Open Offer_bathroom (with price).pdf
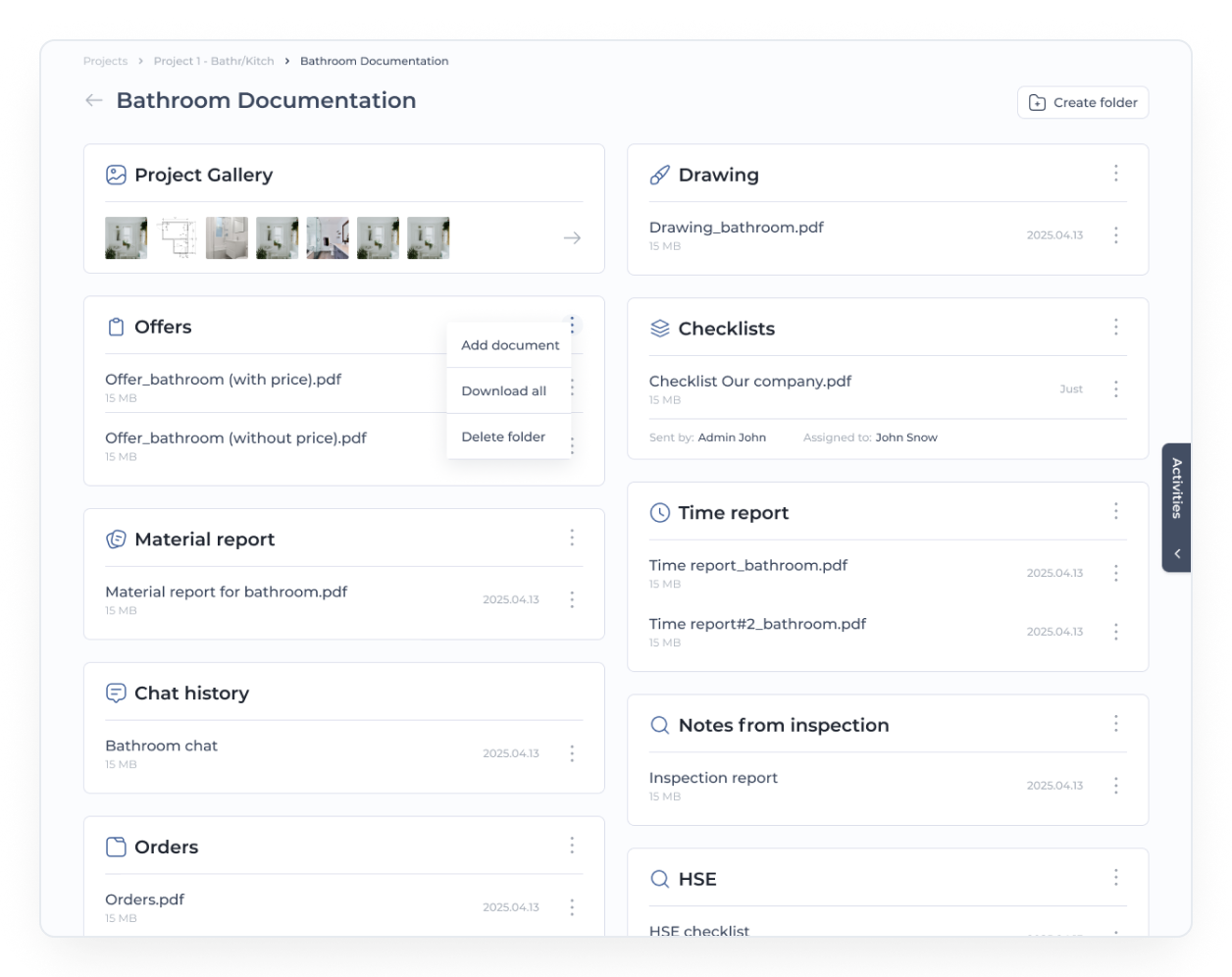 223,380
